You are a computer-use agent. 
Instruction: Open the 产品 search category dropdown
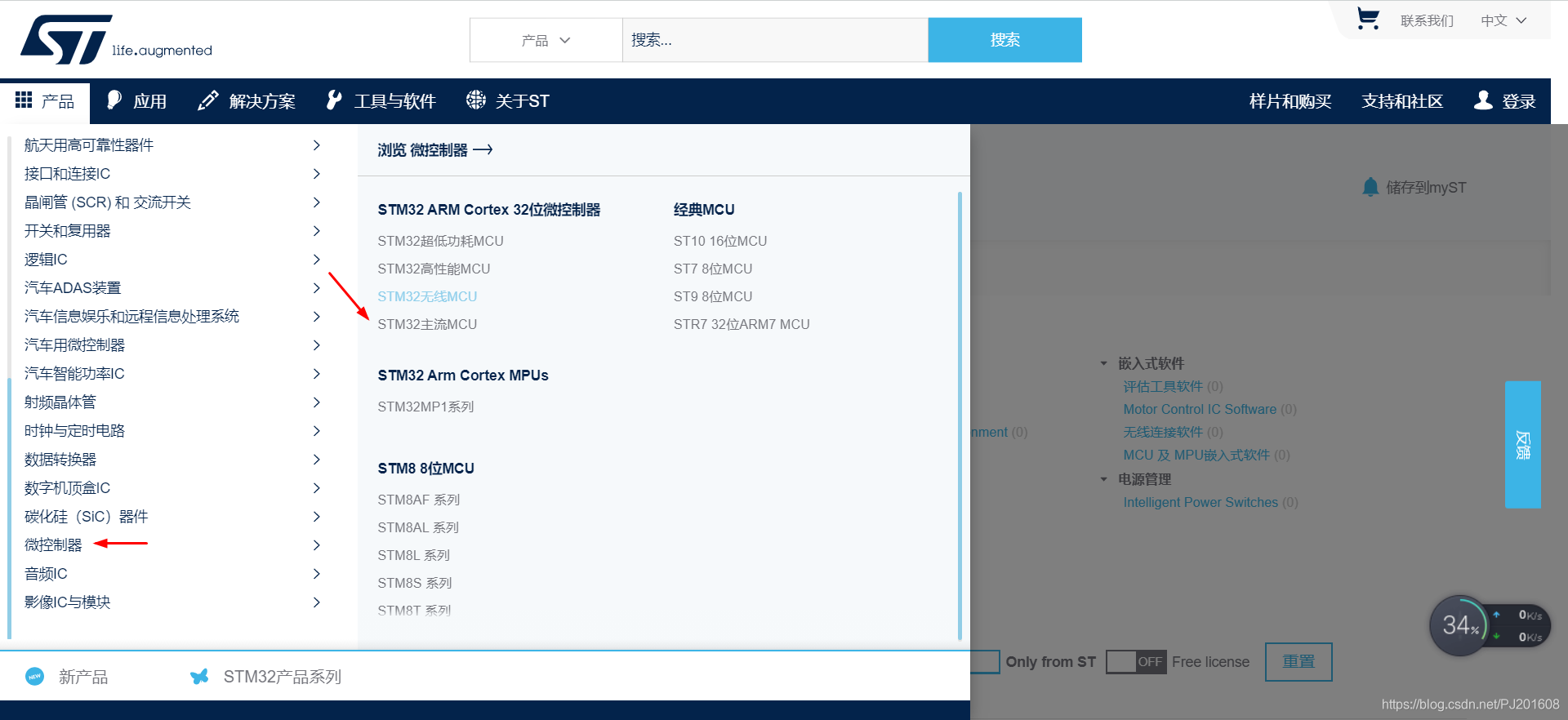(546, 40)
